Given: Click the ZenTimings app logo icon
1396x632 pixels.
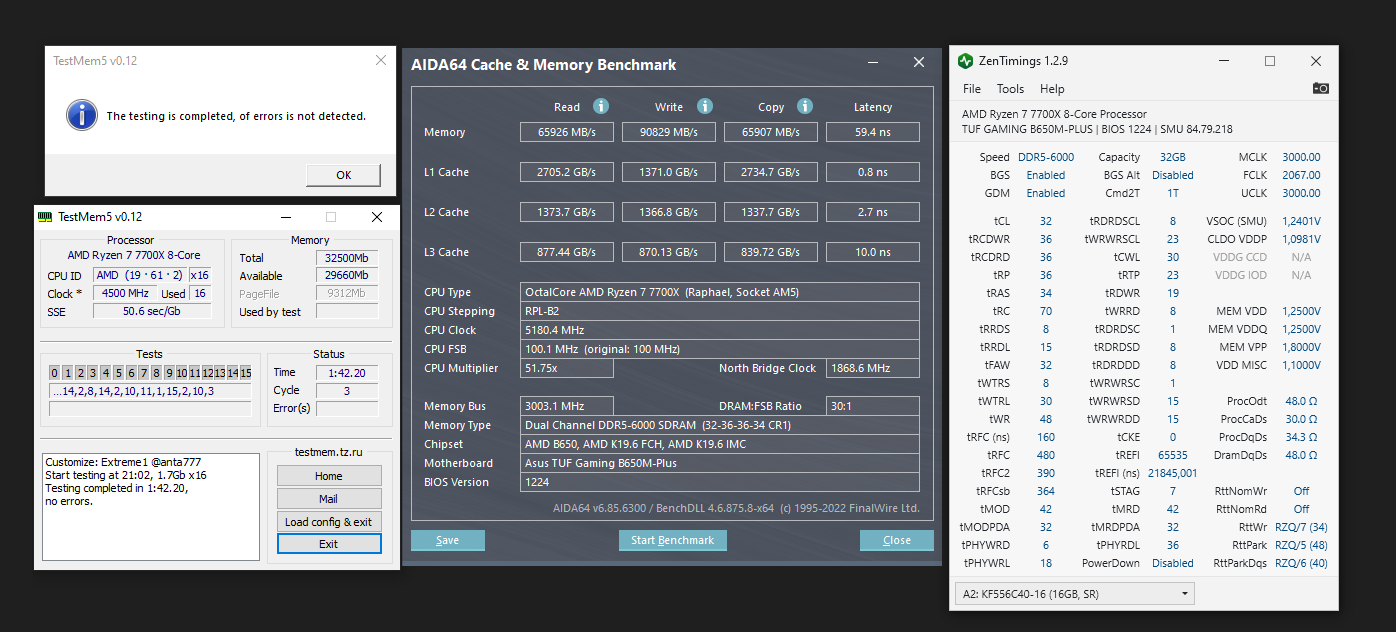Looking at the screenshot, I should 965,61.
